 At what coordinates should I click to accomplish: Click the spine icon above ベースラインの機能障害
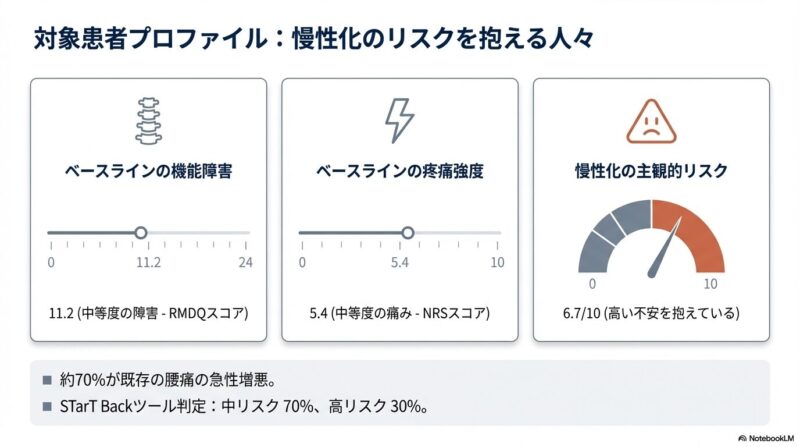[x=148, y=119]
